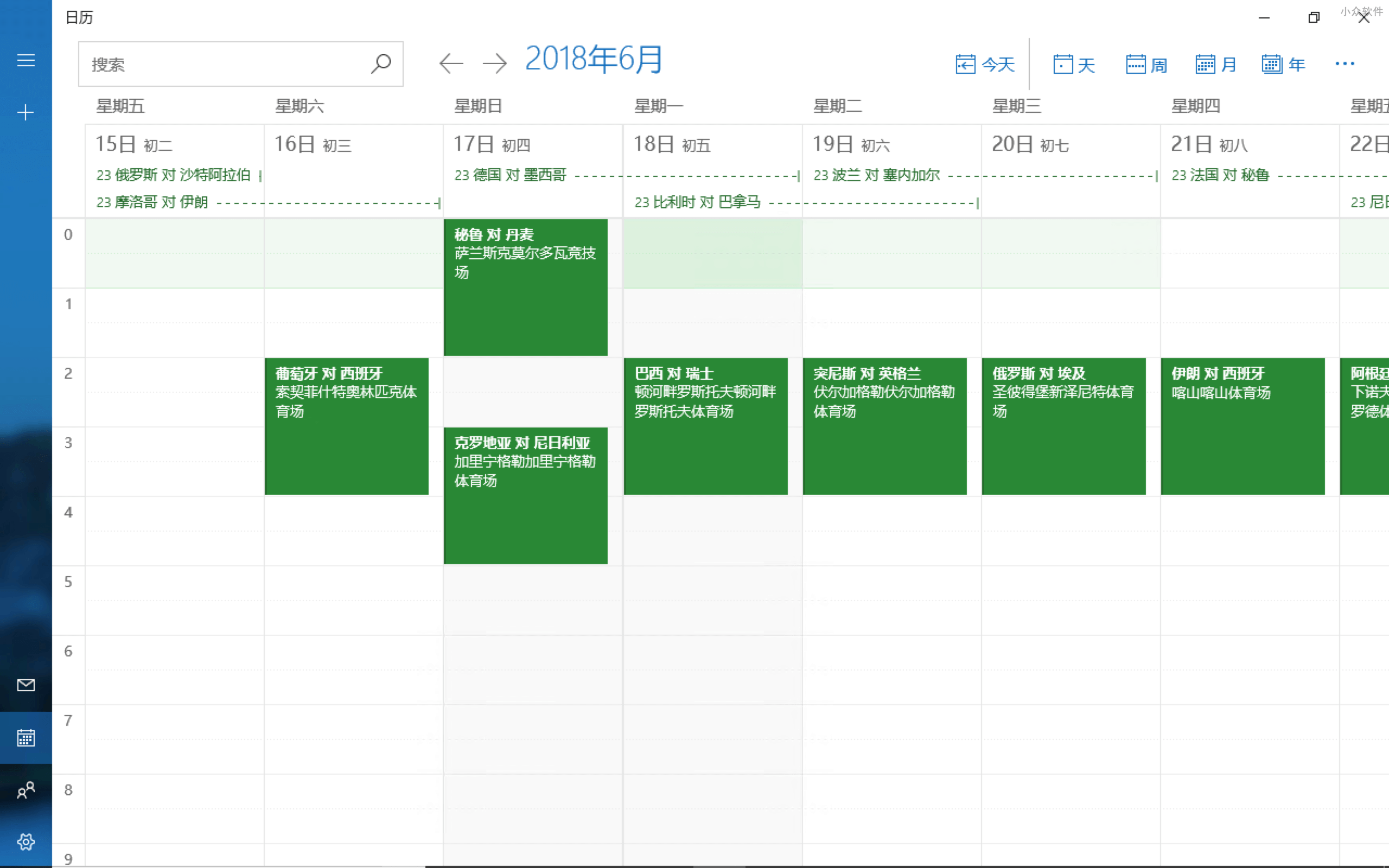Switch to 月 month view
Image resolution: width=1389 pixels, height=868 pixels.
[1216, 65]
